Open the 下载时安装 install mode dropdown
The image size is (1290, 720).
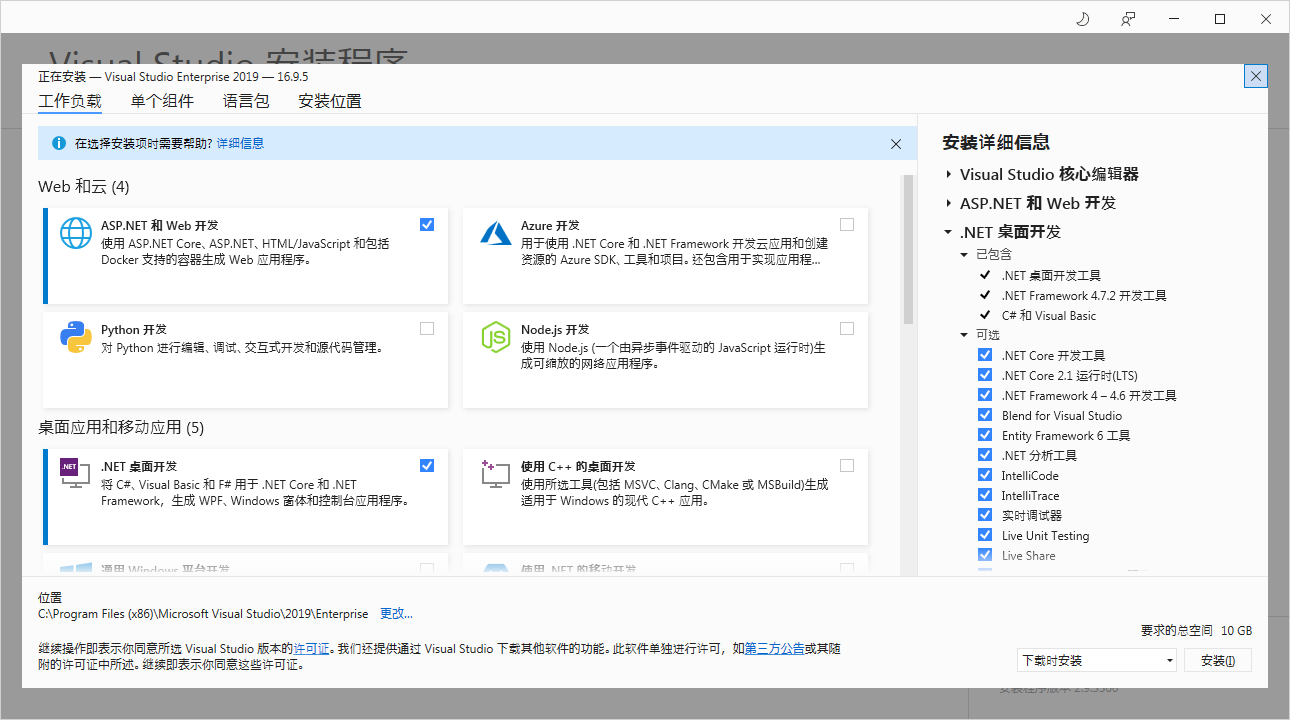pos(1096,660)
